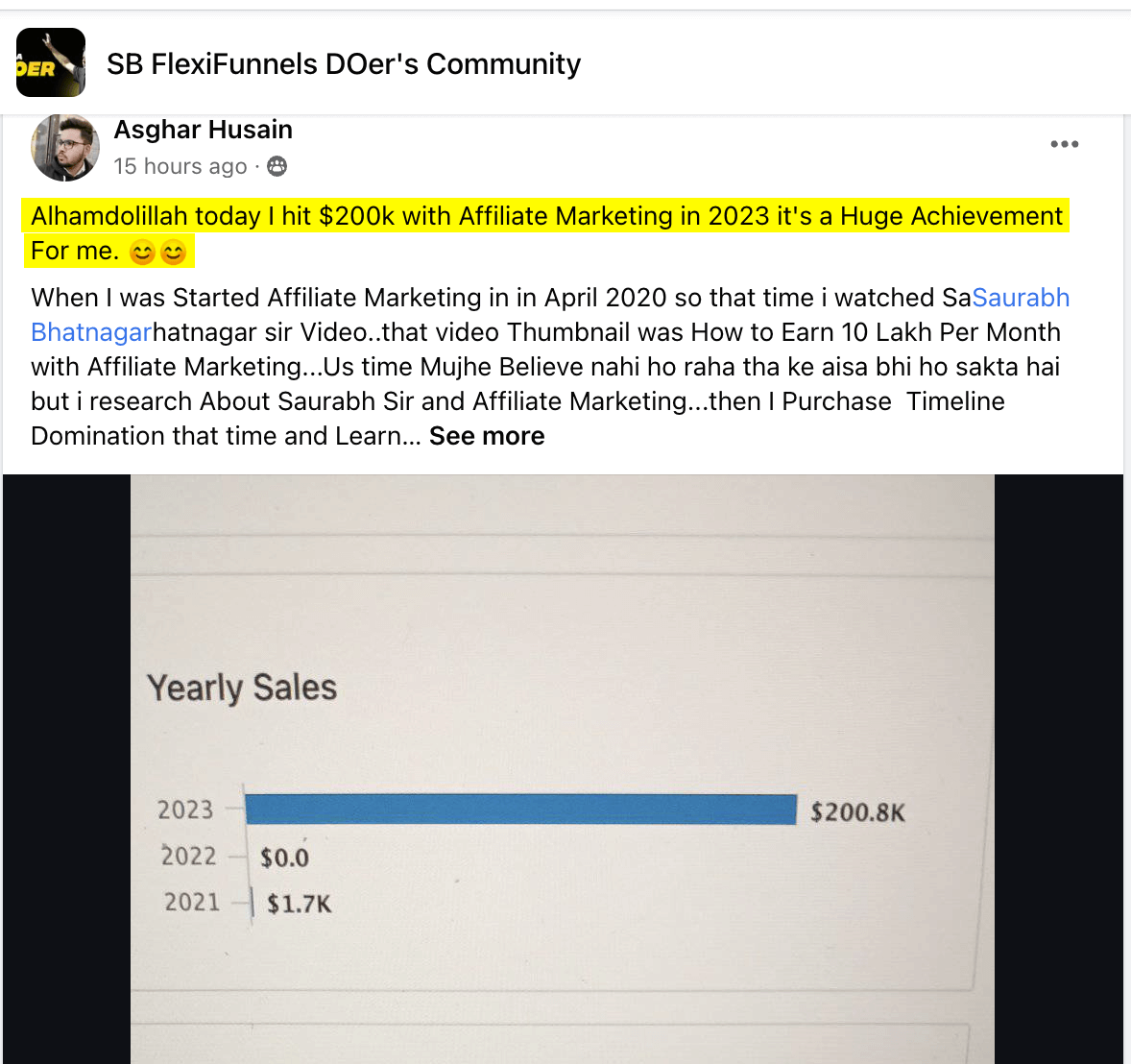Open the SB FlexiFunnels DOer's Community group icon
The height and width of the screenshot is (1064, 1131).
50,63
